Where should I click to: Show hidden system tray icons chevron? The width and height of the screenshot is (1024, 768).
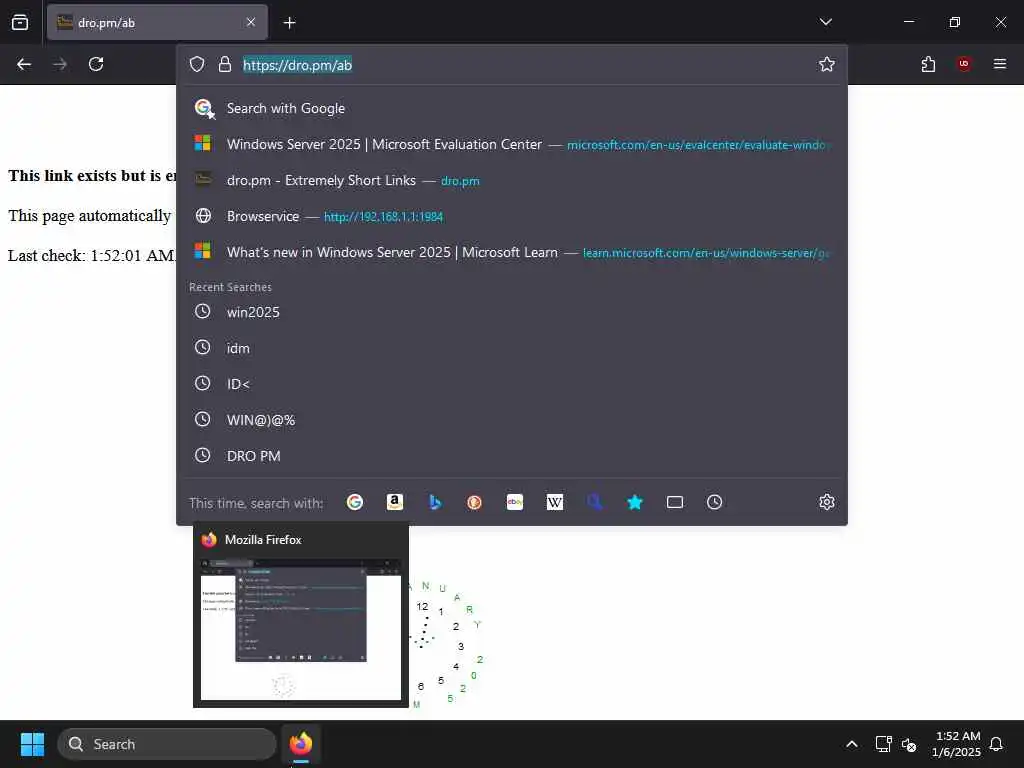(x=852, y=744)
